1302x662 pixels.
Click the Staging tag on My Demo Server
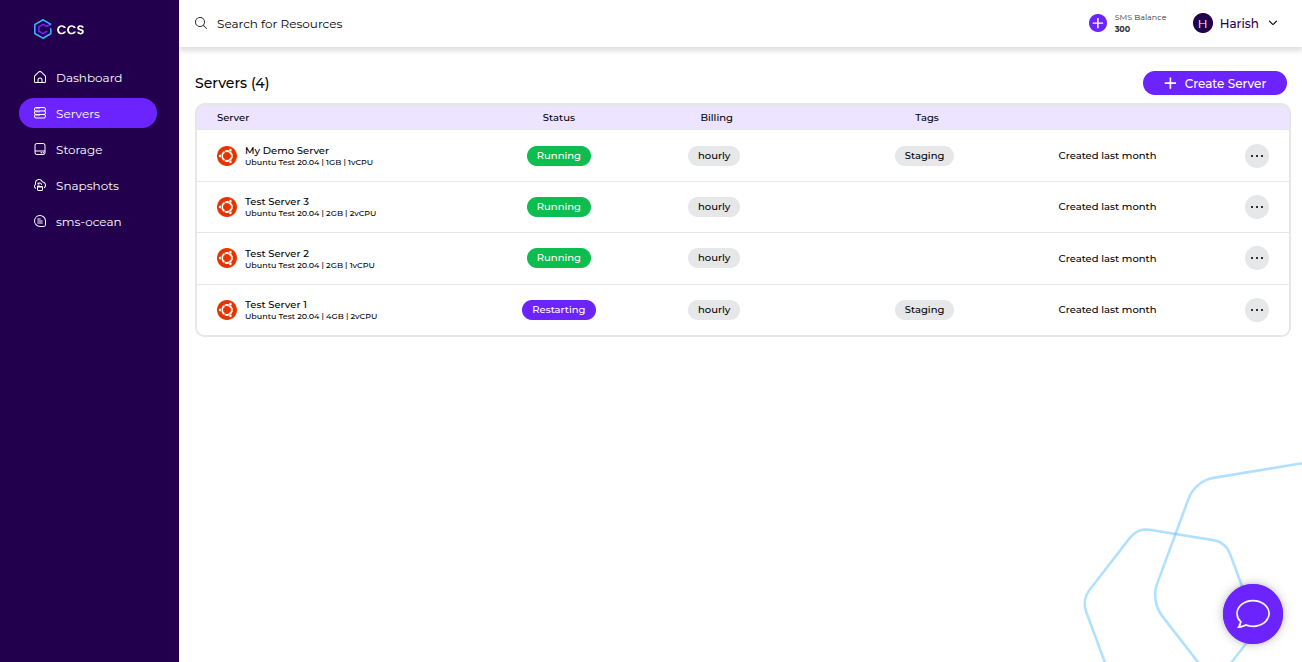coord(924,156)
